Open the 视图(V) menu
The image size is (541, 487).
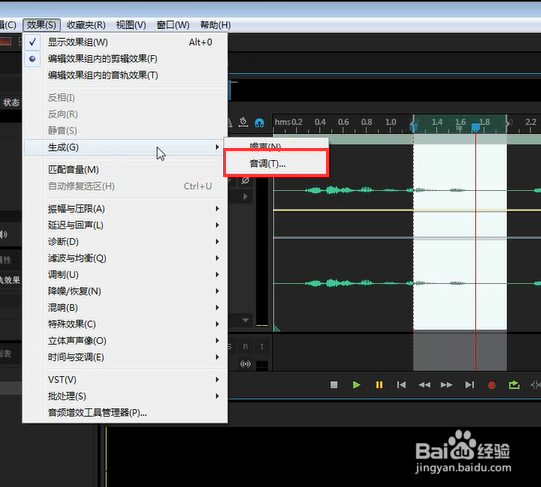pyautogui.click(x=131, y=25)
